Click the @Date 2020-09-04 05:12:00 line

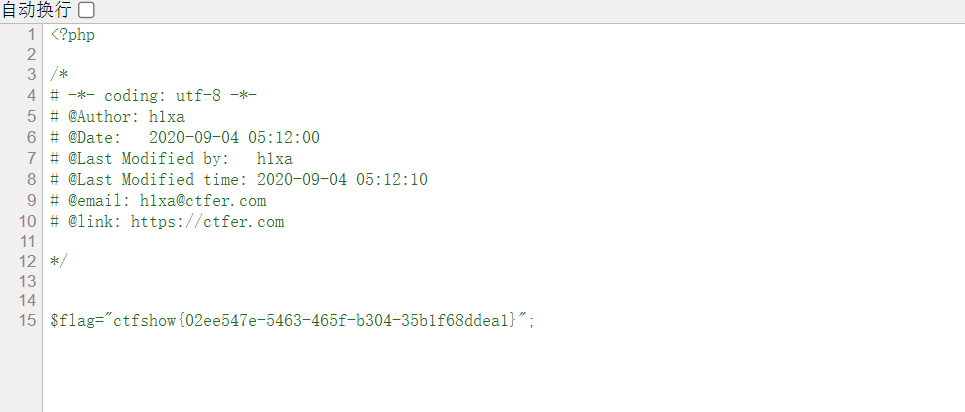[x=185, y=138]
